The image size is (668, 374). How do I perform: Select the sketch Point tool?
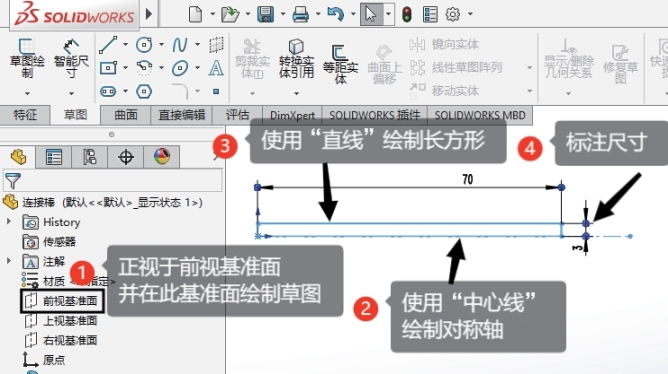(x=216, y=91)
